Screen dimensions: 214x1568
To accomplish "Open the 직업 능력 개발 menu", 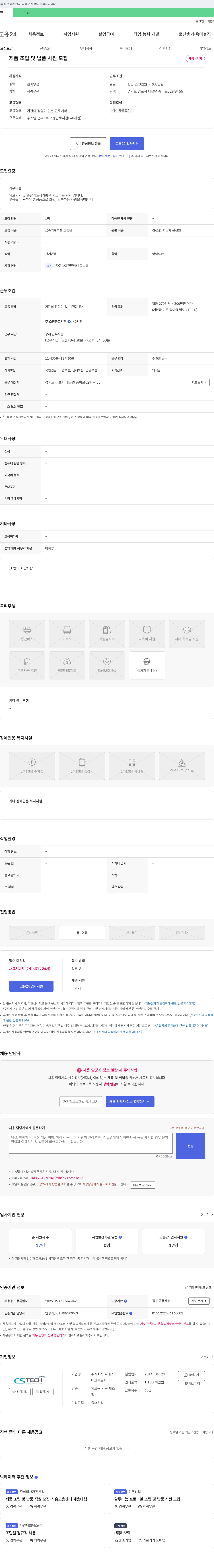I will (146, 34).
